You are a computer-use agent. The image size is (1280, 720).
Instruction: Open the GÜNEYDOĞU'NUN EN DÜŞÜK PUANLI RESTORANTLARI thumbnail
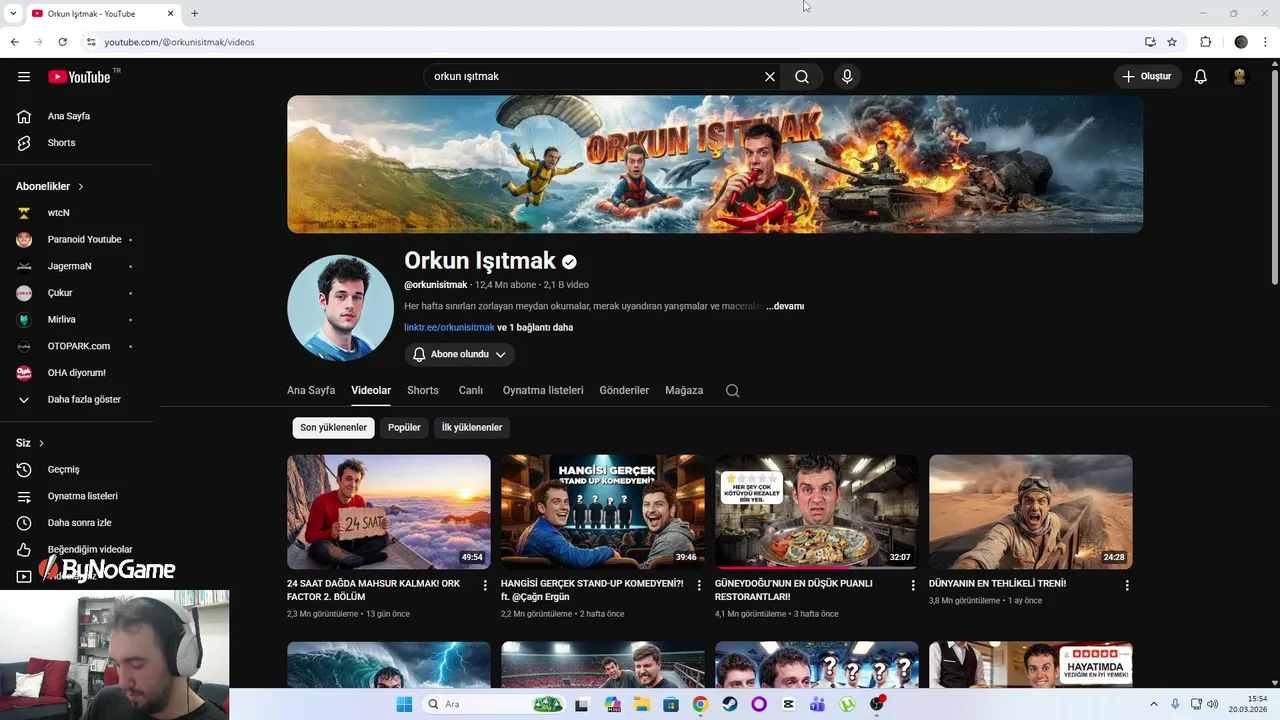[x=817, y=512]
